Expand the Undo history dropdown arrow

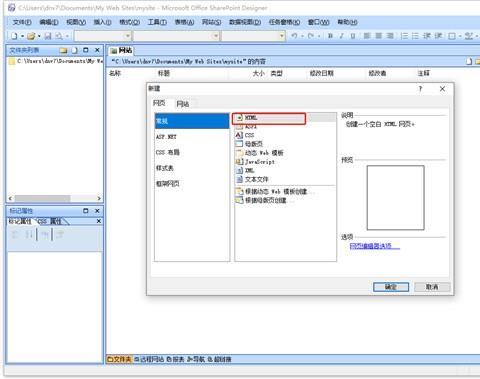tap(302, 36)
